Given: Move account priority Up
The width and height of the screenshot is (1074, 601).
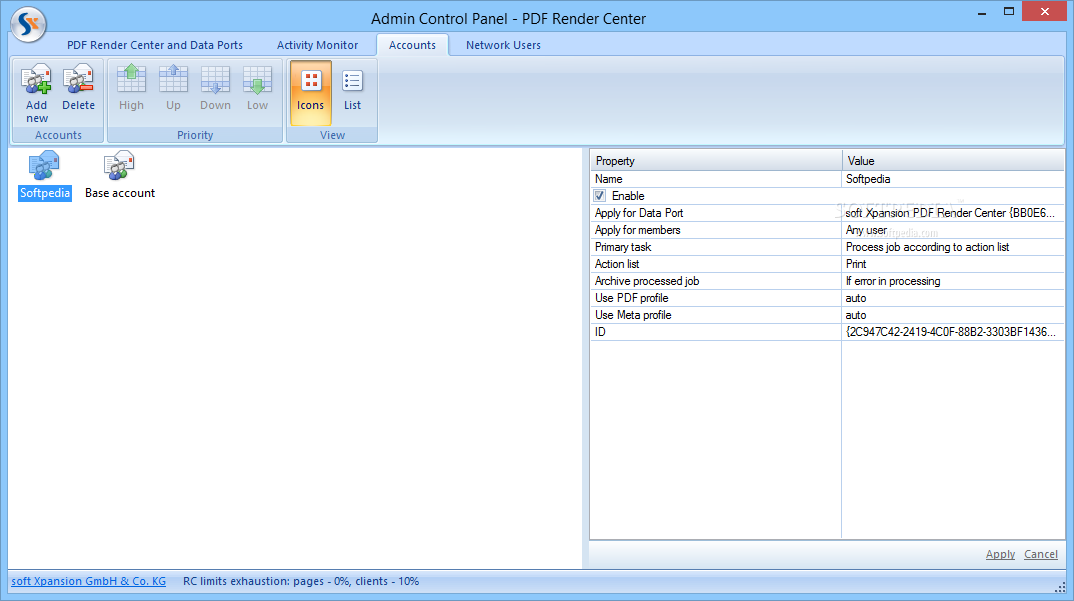Looking at the screenshot, I should (173, 88).
